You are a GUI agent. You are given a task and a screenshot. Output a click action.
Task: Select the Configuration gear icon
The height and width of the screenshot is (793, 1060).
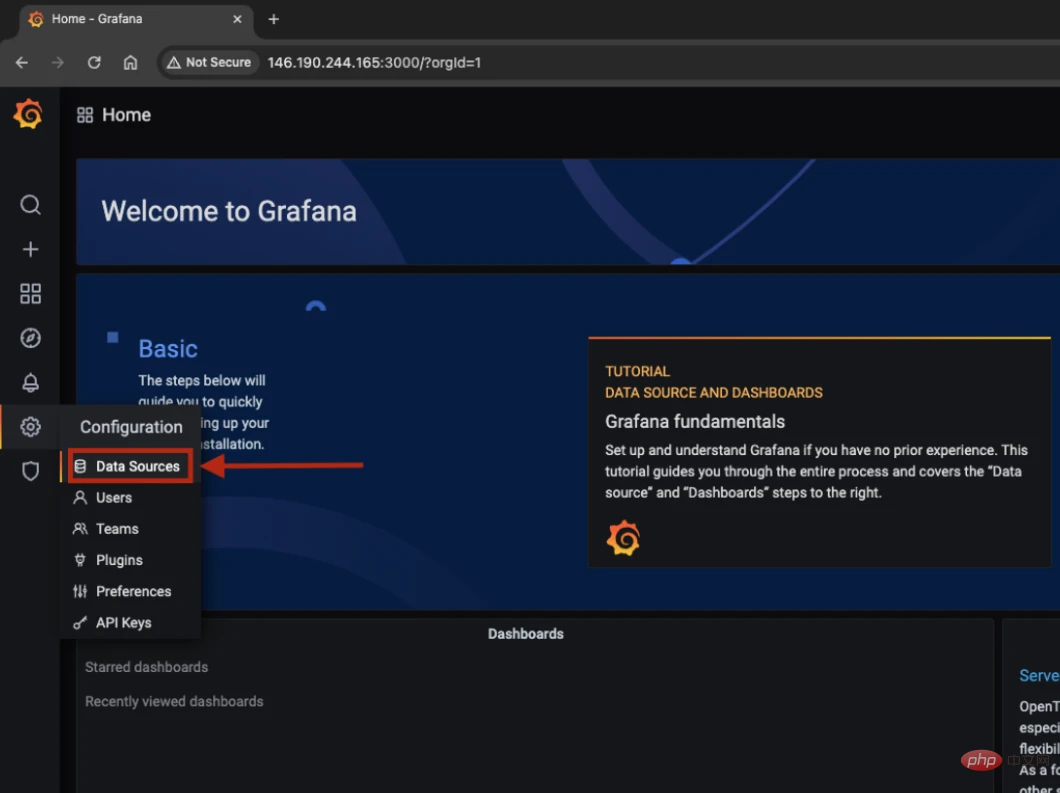pyautogui.click(x=30, y=426)
